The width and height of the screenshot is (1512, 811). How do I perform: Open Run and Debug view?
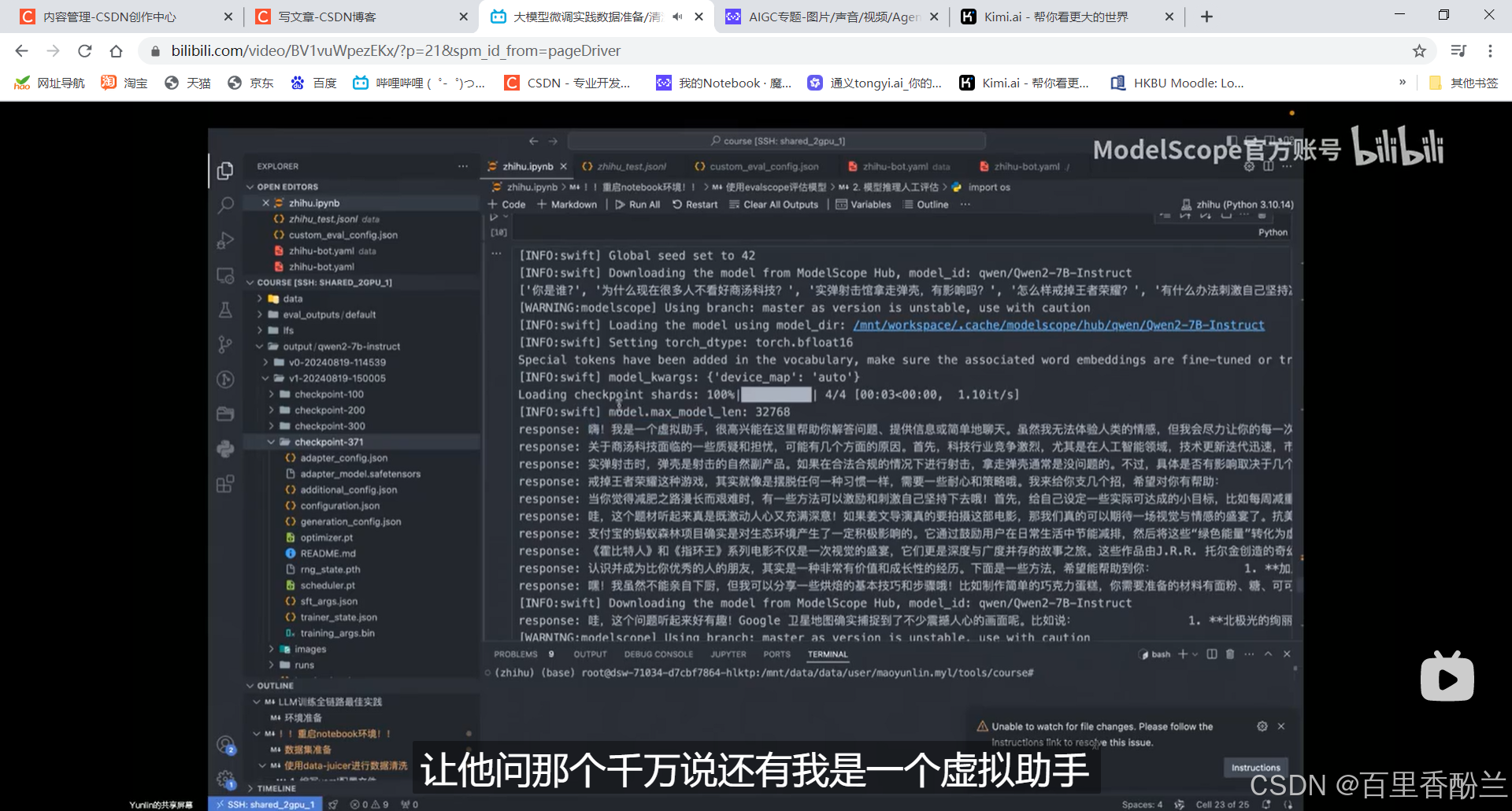click(x=225, y=240)
